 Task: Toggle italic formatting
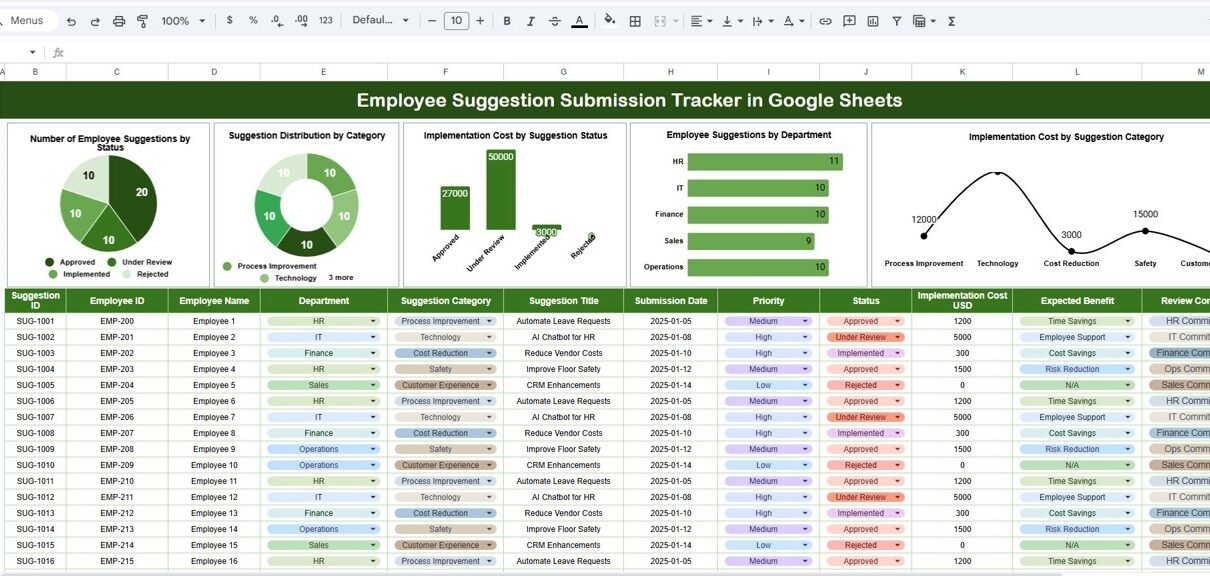531,21
